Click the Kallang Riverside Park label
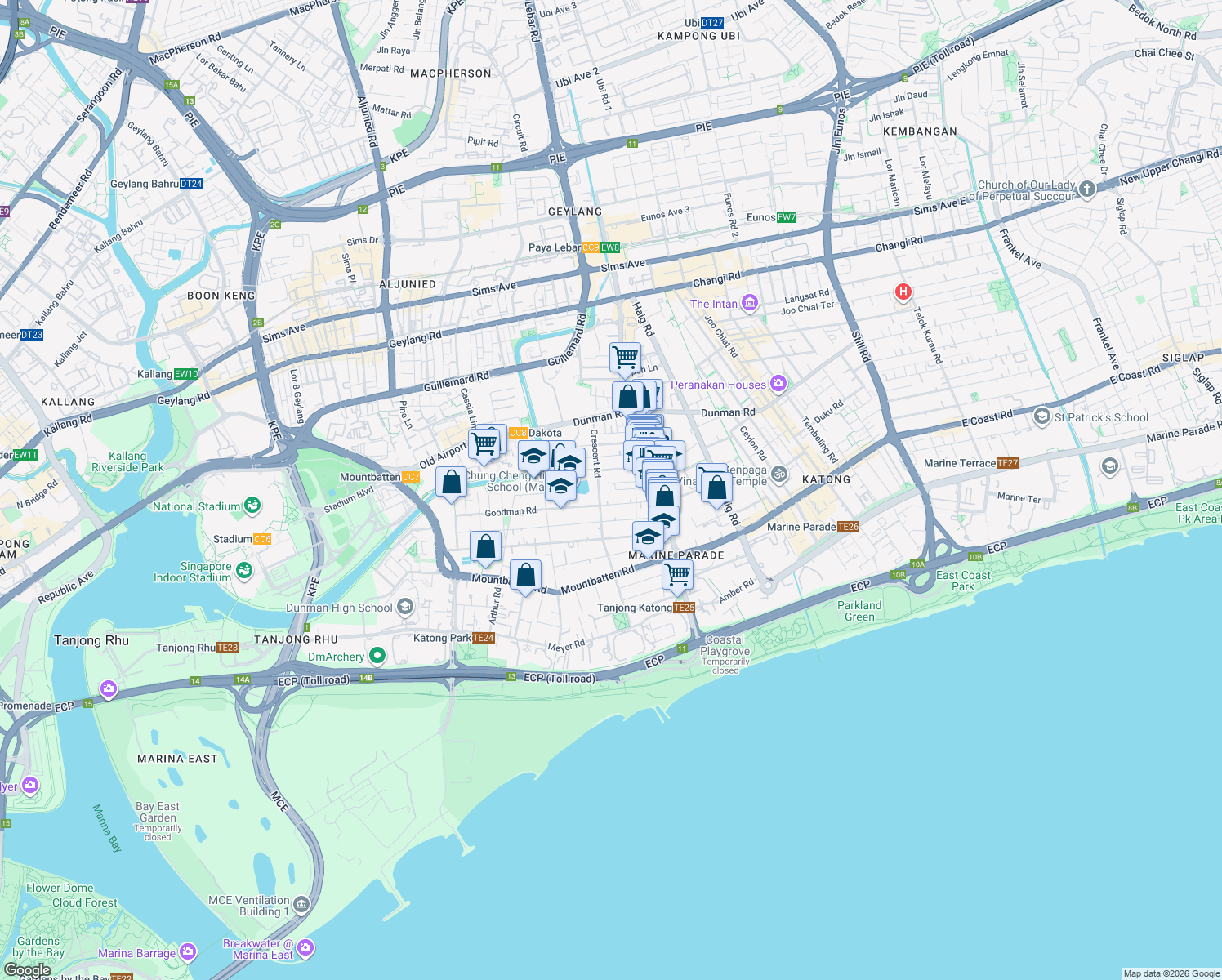The height and width of the screenshot is (980, 1222). [127, 462]
